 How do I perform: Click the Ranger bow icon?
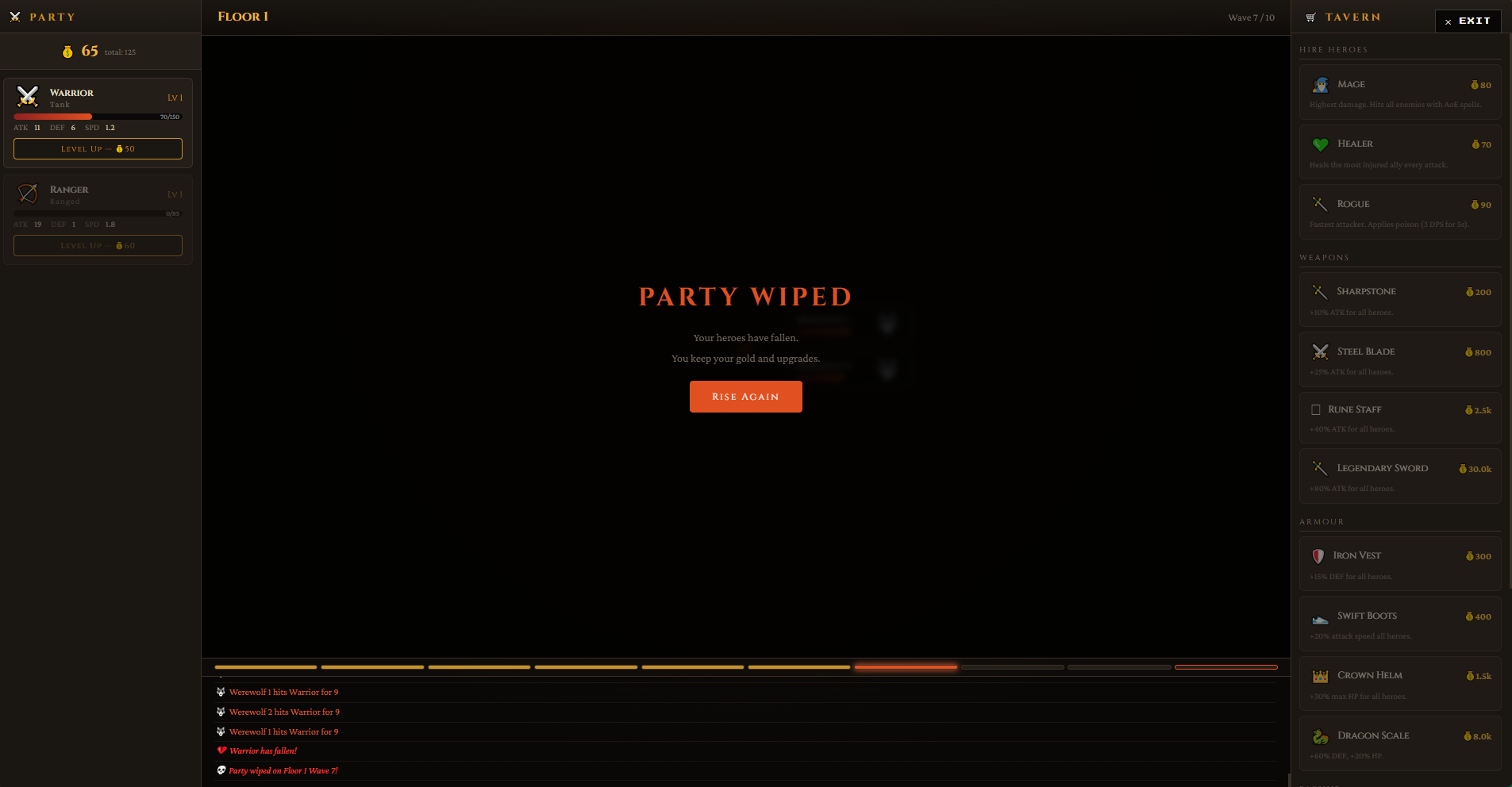(28, 194)
